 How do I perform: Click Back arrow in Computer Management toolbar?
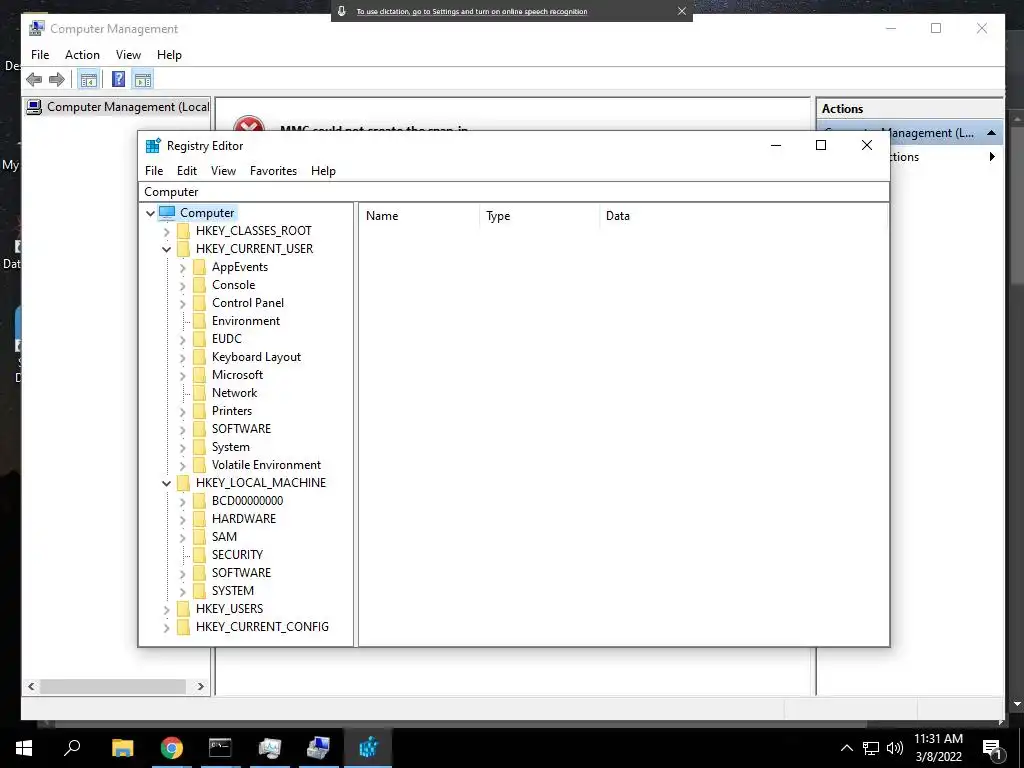[34, 80]
